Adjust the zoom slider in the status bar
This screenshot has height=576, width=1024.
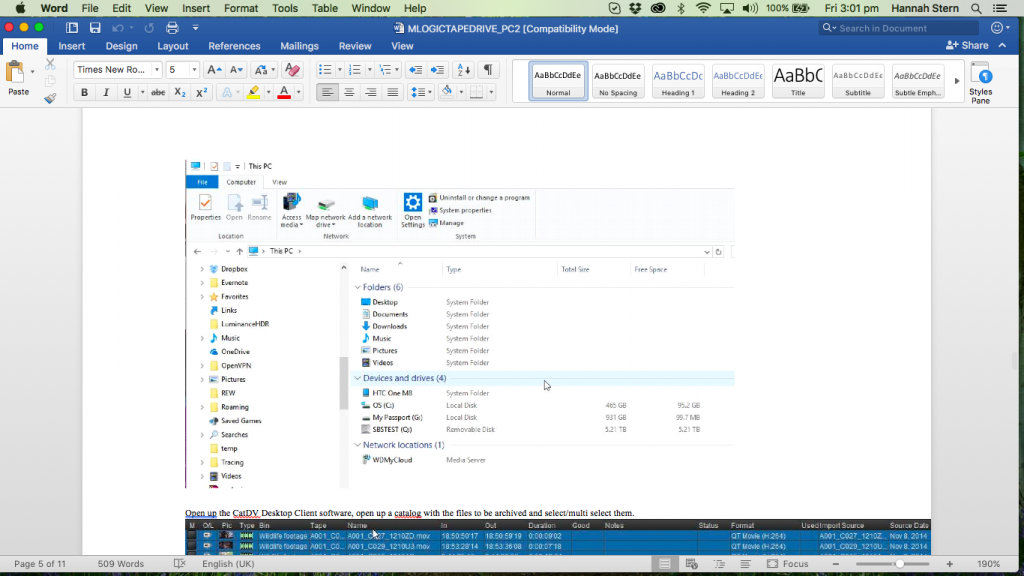point(899,564)
